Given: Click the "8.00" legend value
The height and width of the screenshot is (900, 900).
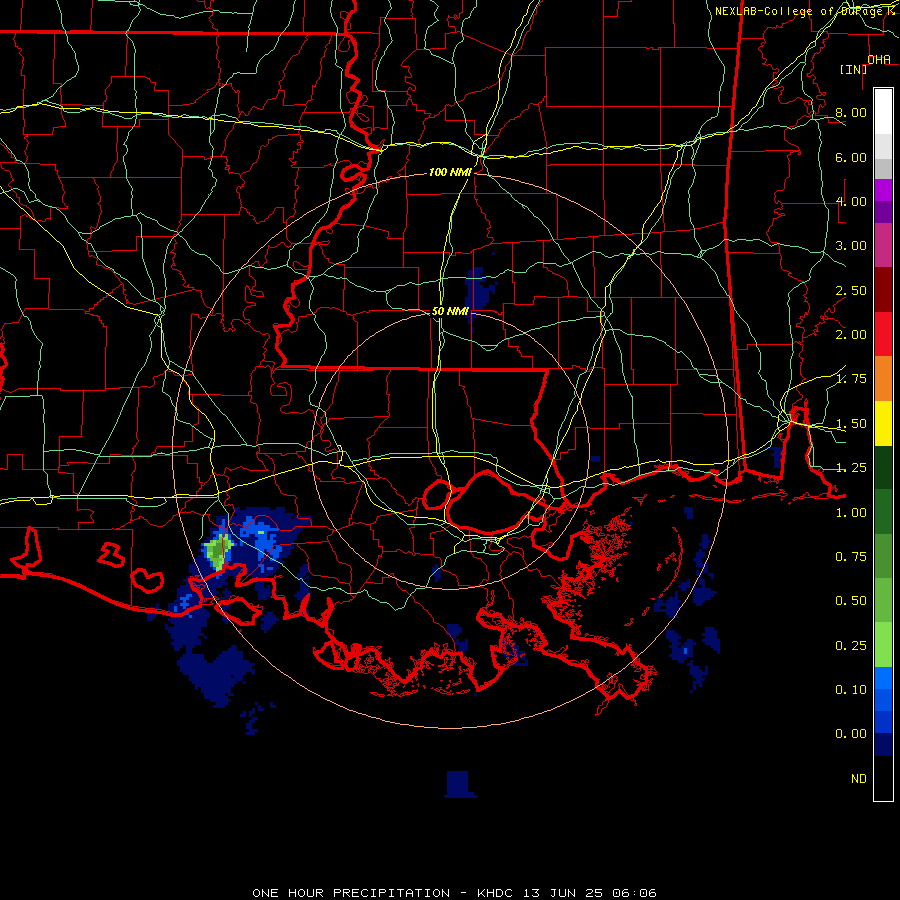Looking at the screenshot, I should pos(851,112).
